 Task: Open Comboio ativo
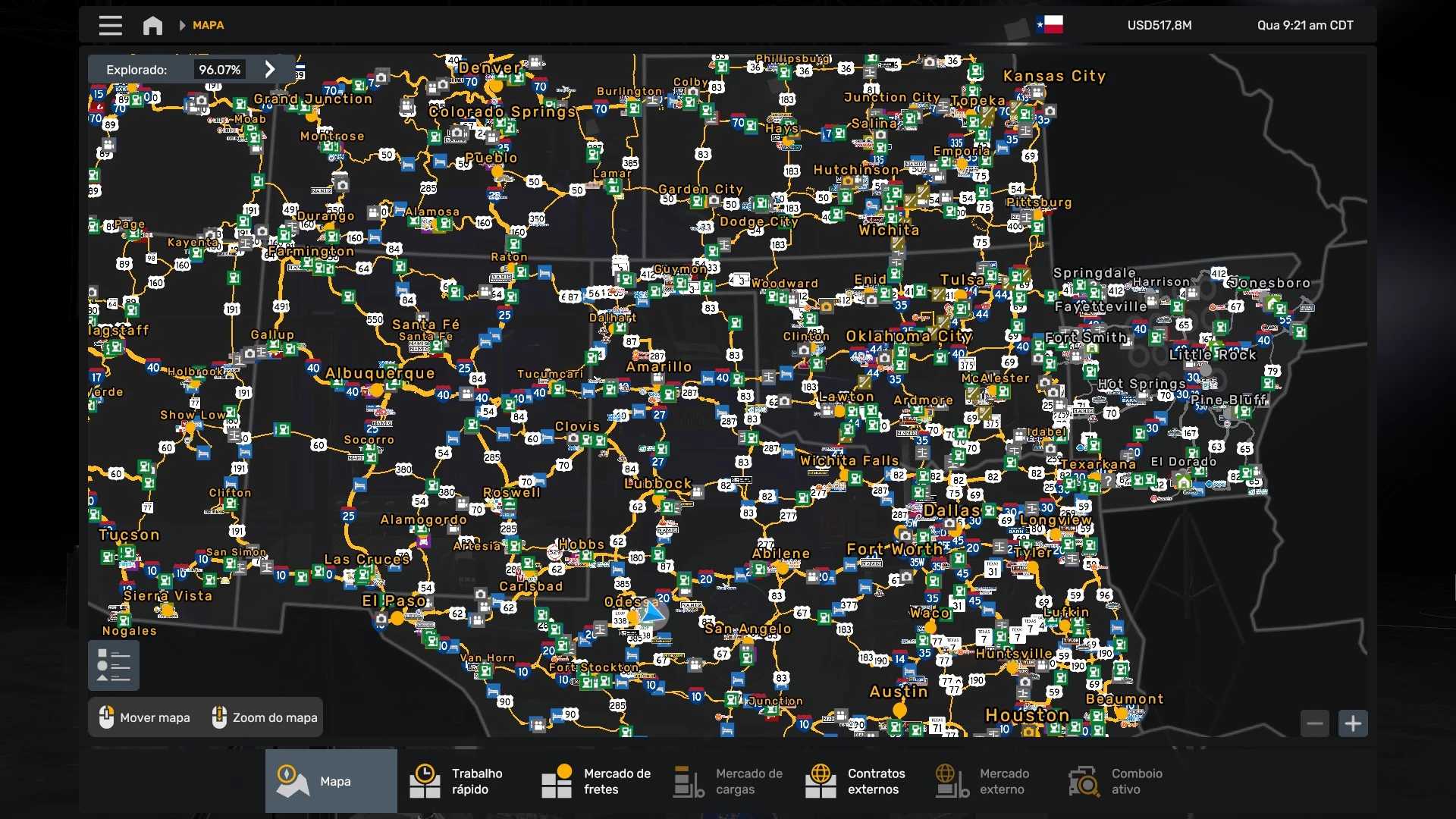point(1119,781)
